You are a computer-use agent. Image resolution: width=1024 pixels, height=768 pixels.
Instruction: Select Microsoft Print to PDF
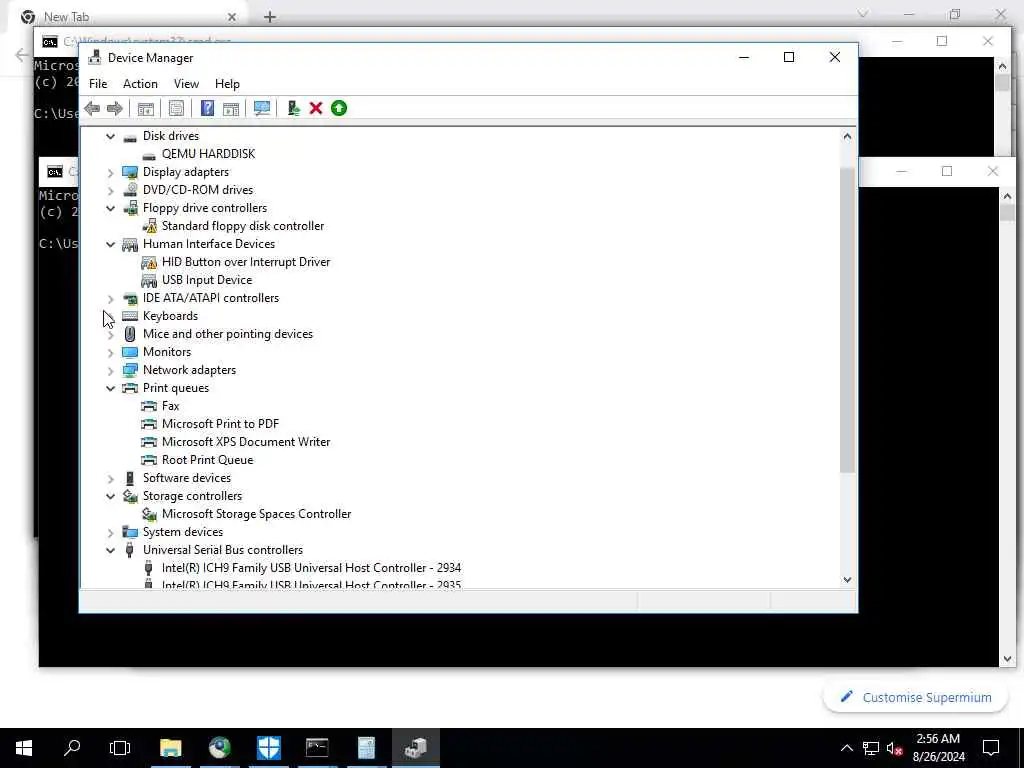click(221, 424)
